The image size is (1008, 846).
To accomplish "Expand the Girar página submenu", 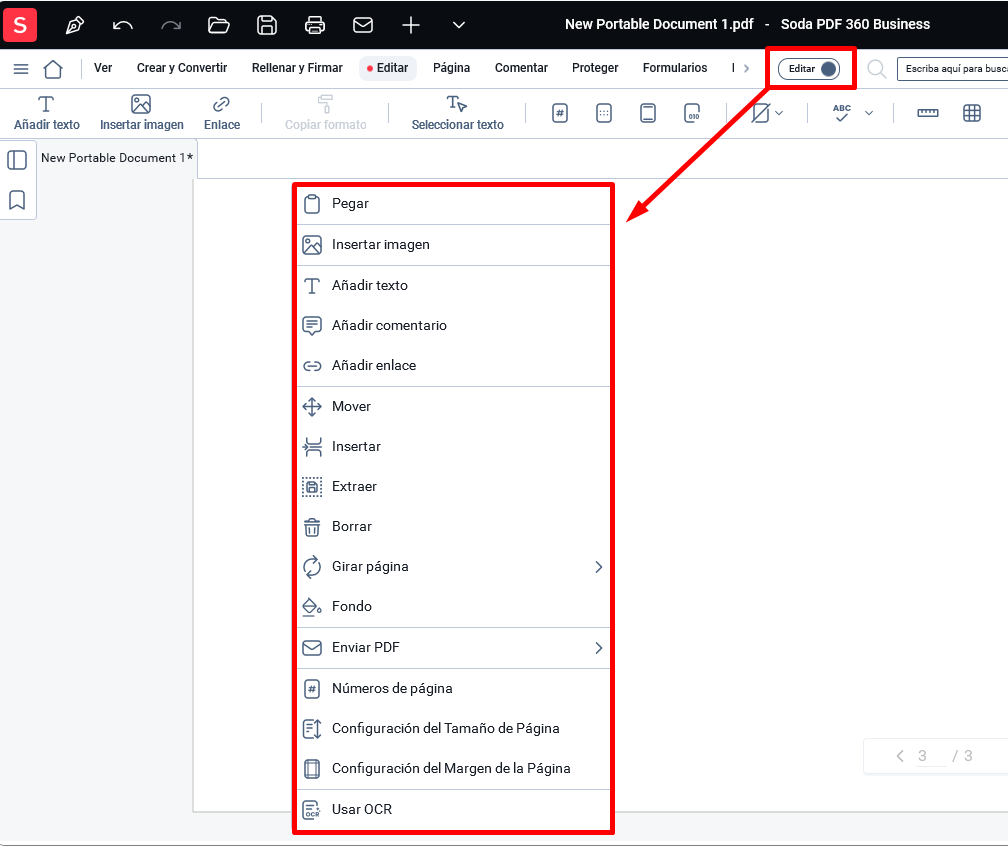I will 453,566.
